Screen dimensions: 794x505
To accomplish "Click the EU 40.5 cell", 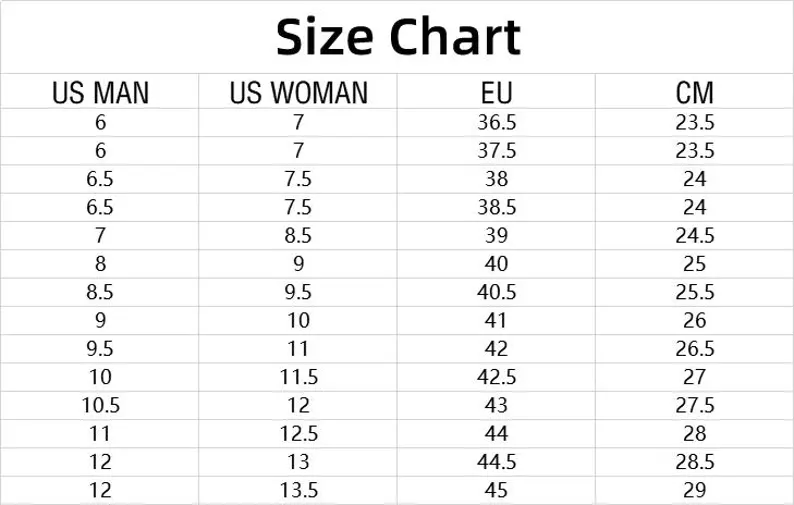I will pos(496,293).
